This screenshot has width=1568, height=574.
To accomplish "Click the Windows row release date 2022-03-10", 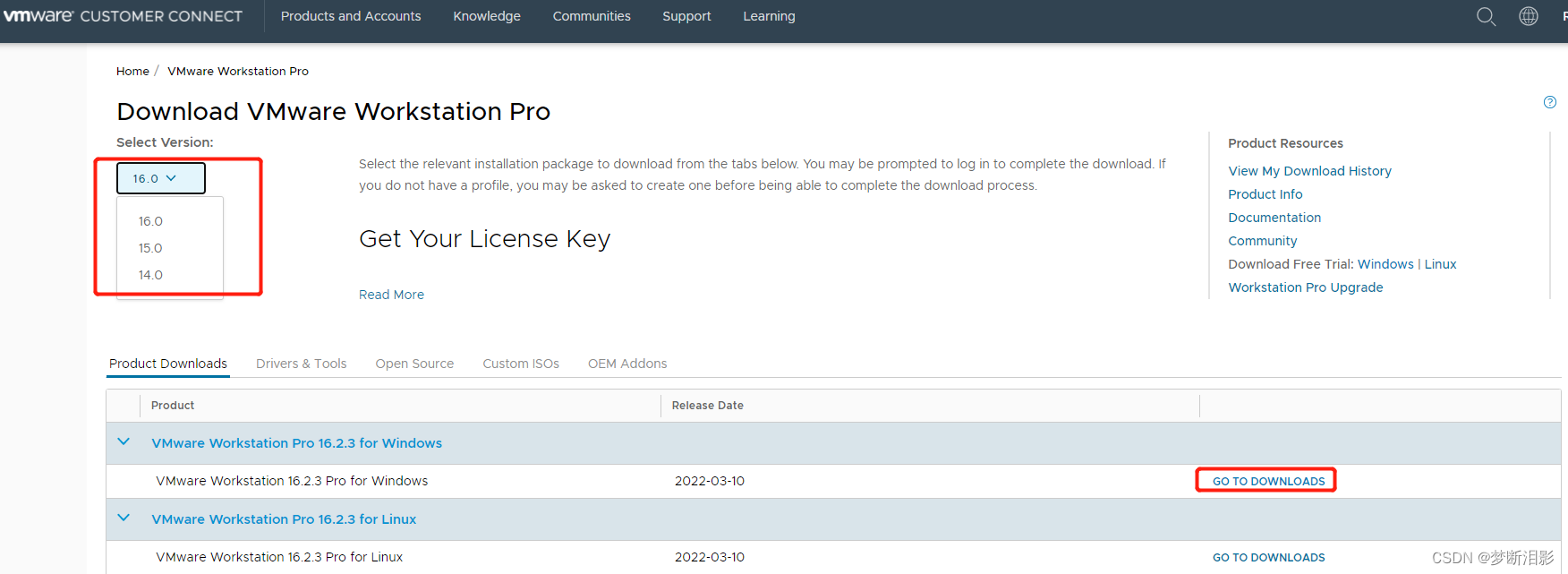I will [x=710, y=481].
